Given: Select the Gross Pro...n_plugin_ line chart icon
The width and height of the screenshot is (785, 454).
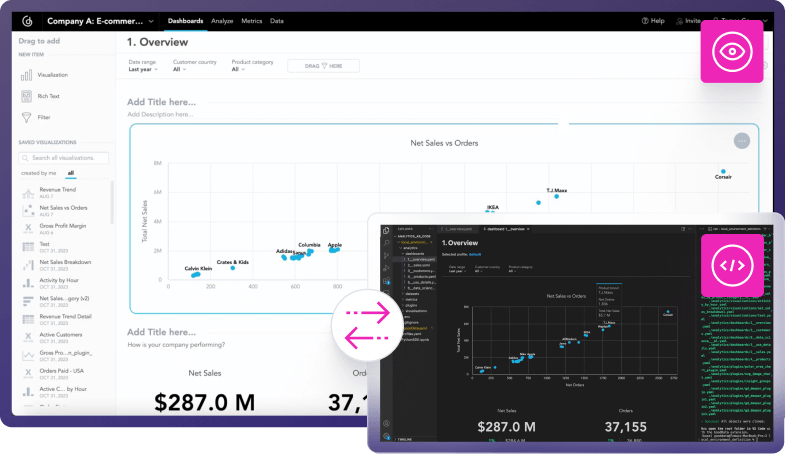Looking at the screenshot, I should (x=28, y=356).
